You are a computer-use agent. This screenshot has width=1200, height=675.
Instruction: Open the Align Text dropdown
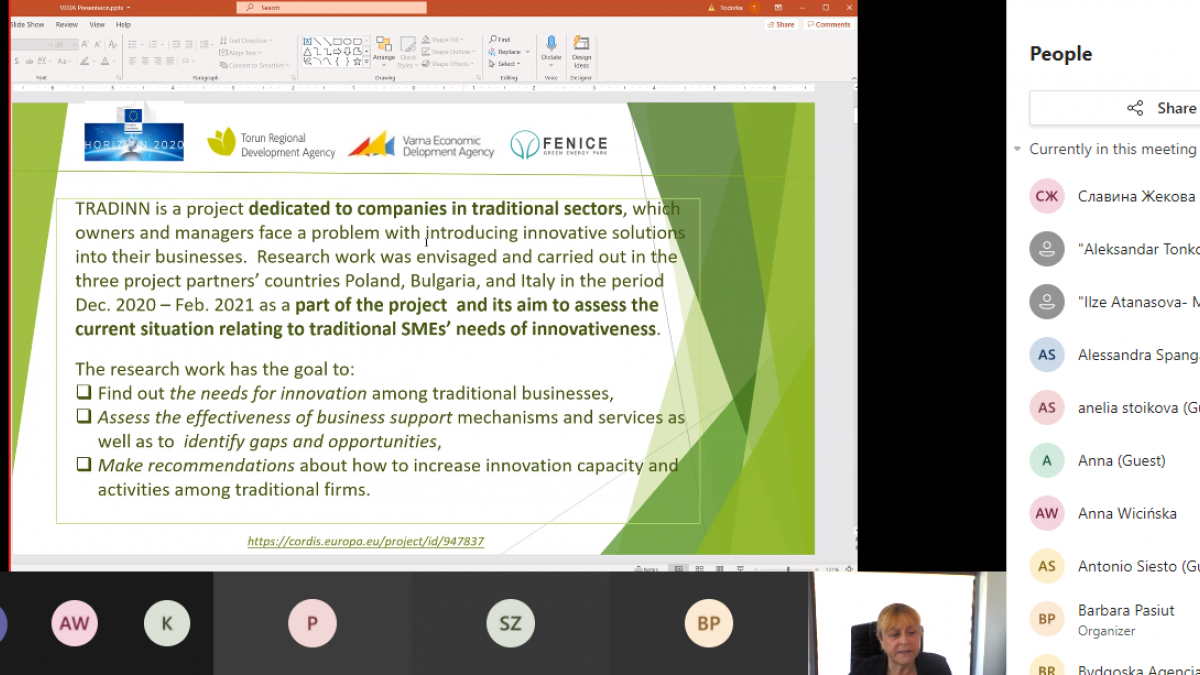click(x=240, y=53)
